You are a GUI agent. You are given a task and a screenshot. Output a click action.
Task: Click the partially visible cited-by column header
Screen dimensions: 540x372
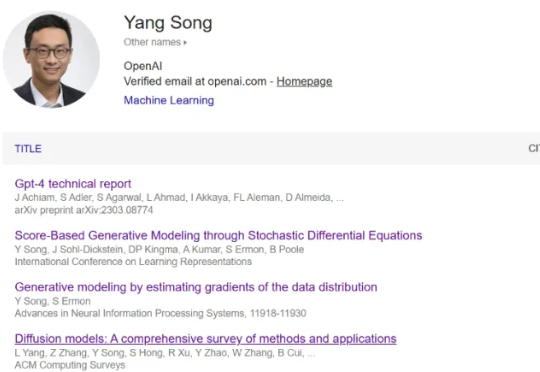(534, 148)
